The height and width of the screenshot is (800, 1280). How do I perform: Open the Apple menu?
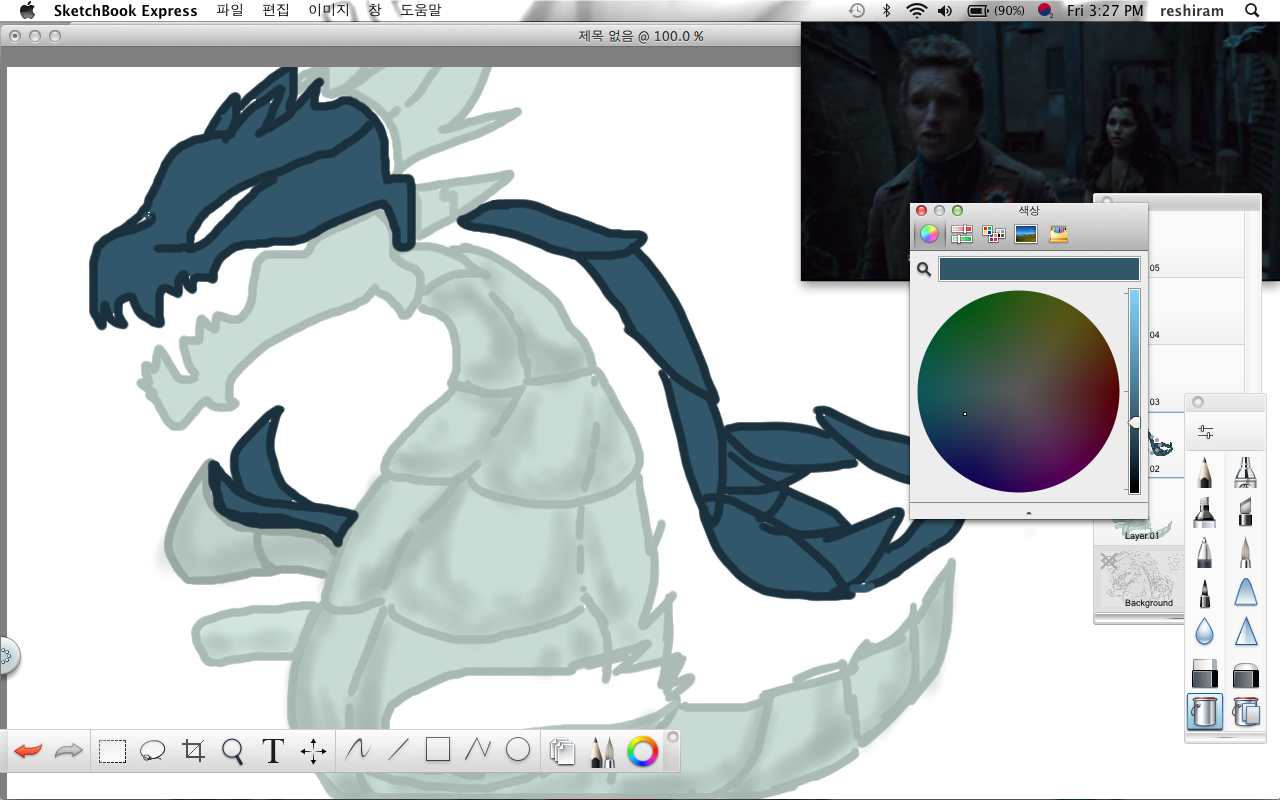27,10
